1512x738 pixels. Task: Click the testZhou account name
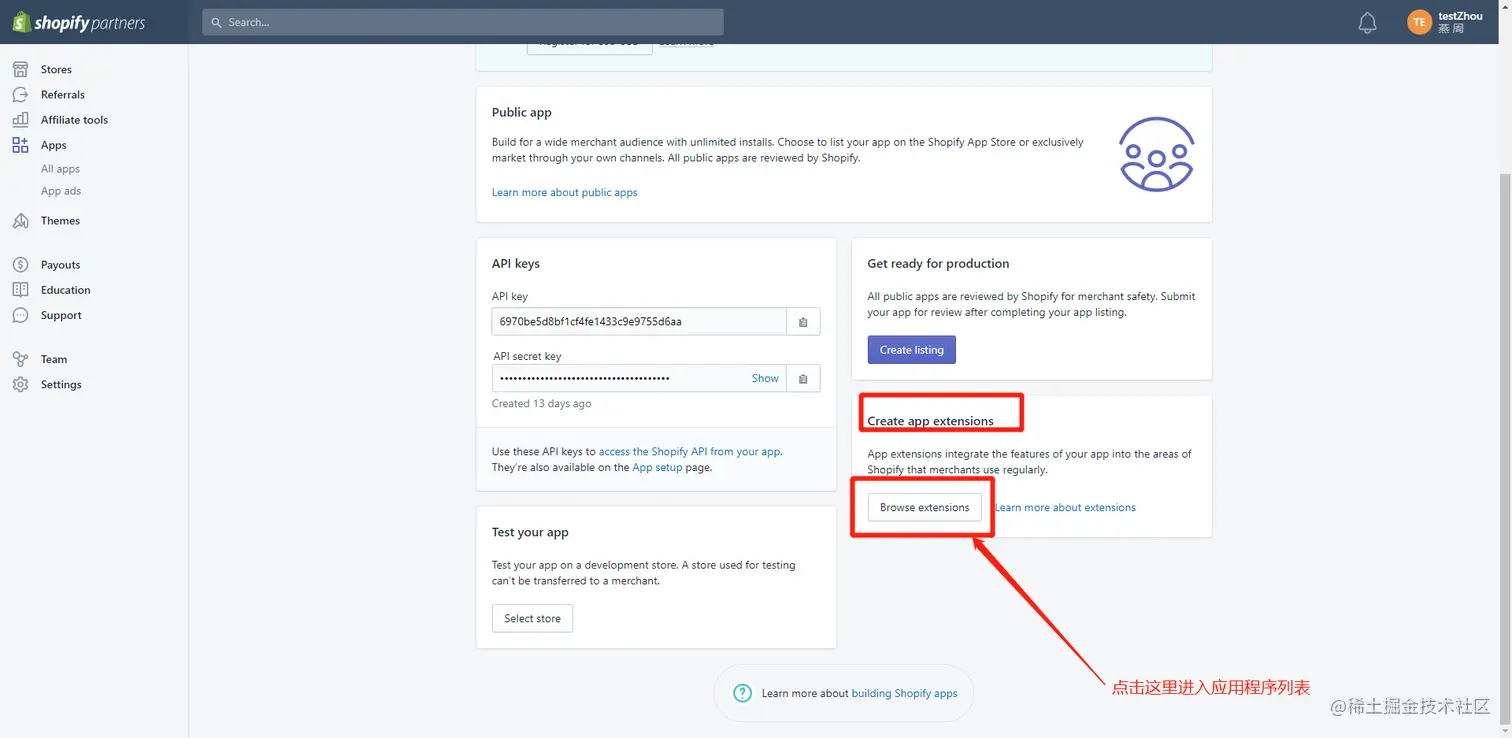tap(1460, 16)
